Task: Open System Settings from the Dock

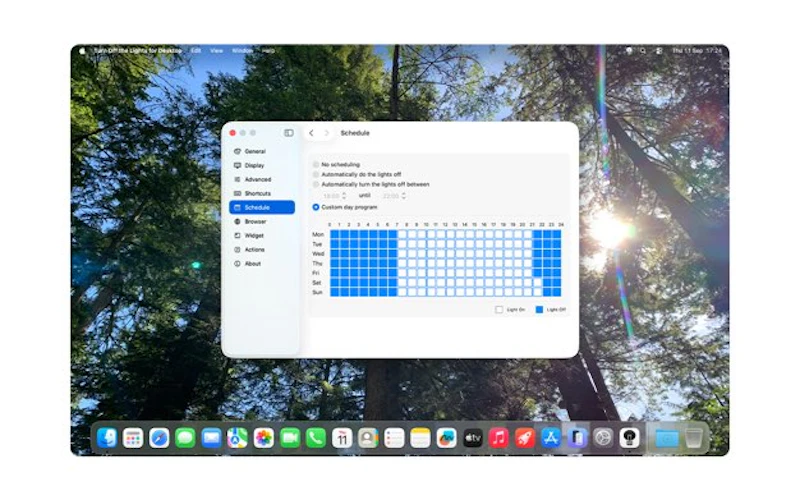Action: pyautogui.click(x=603, y=438)
